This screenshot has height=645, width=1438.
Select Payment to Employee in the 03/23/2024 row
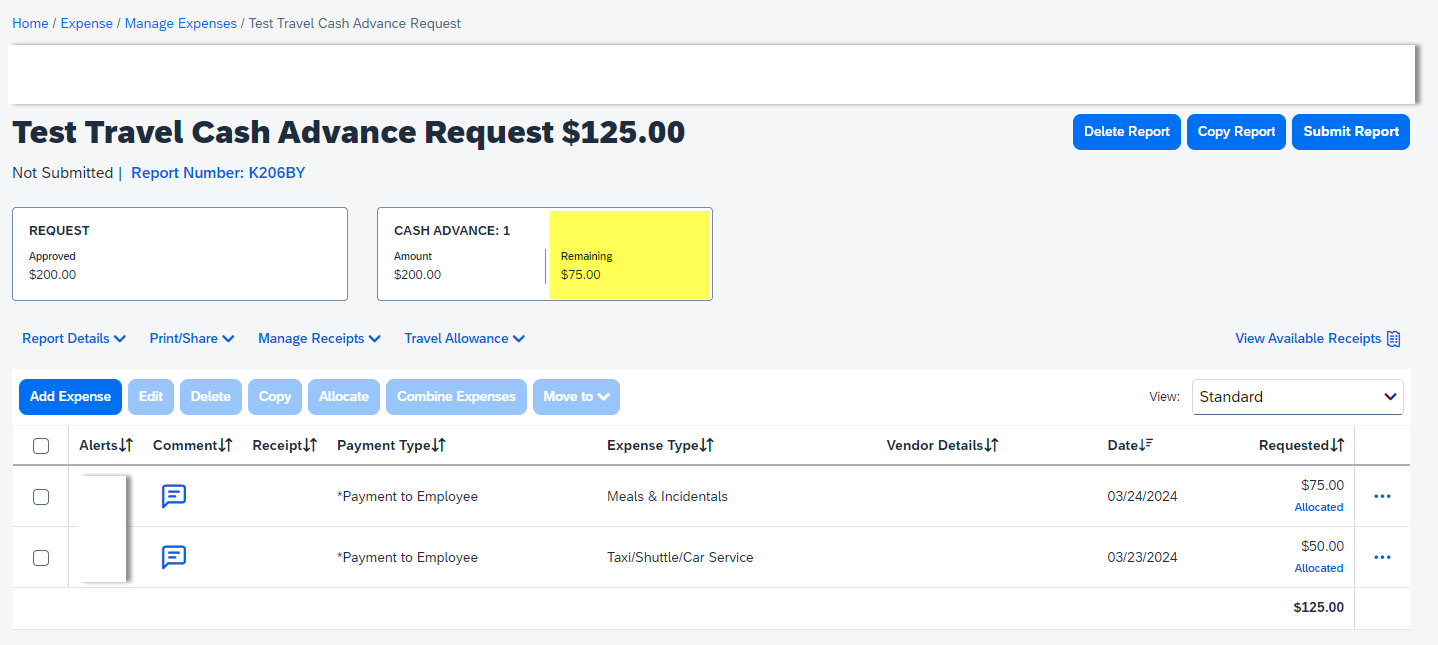(x=407, y=557)
